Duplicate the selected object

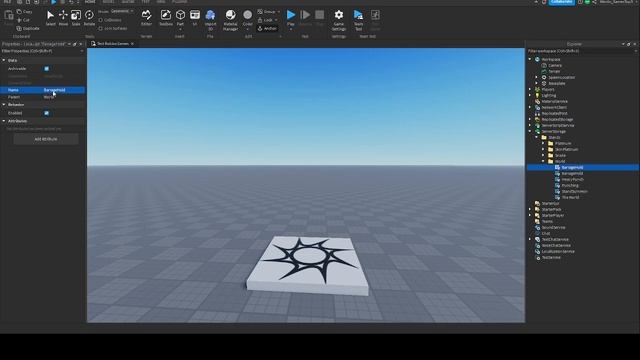[x=28, y=29]
